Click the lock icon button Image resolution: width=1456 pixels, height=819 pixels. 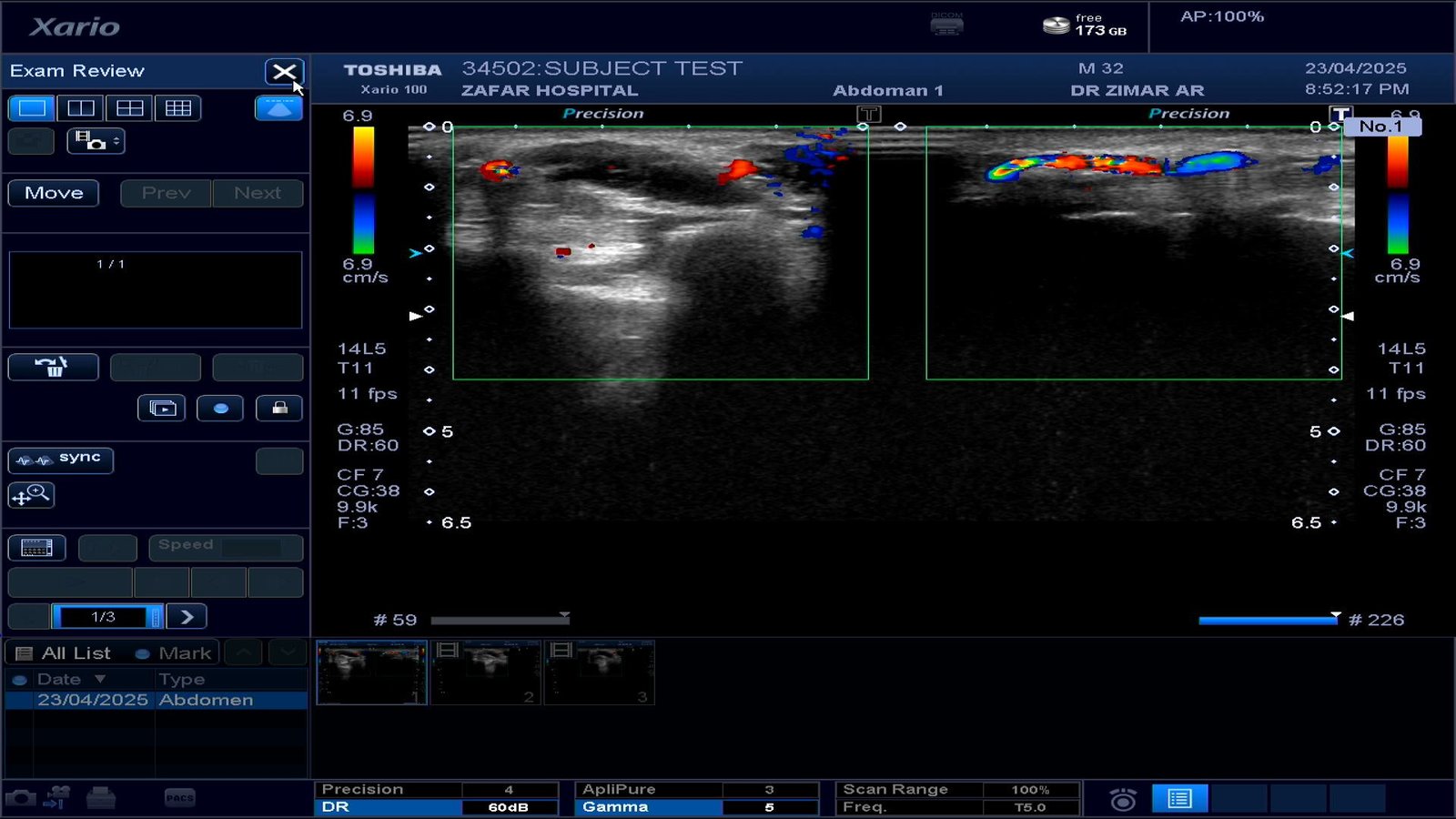(279, 409)
